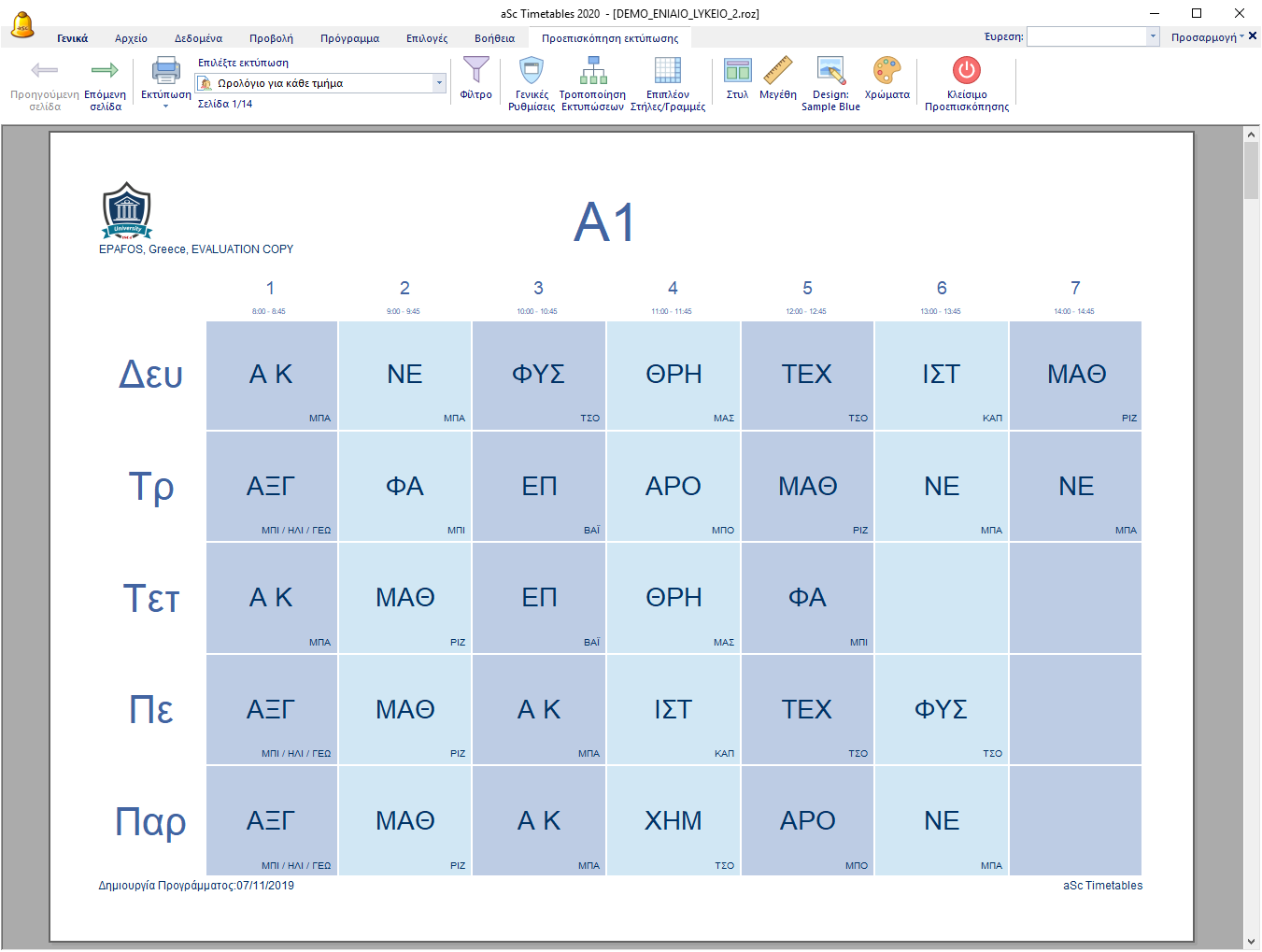Click Επιπλέον Στήλες/Γραμμές grid icon
The image size is (1262, 952).
667,71
